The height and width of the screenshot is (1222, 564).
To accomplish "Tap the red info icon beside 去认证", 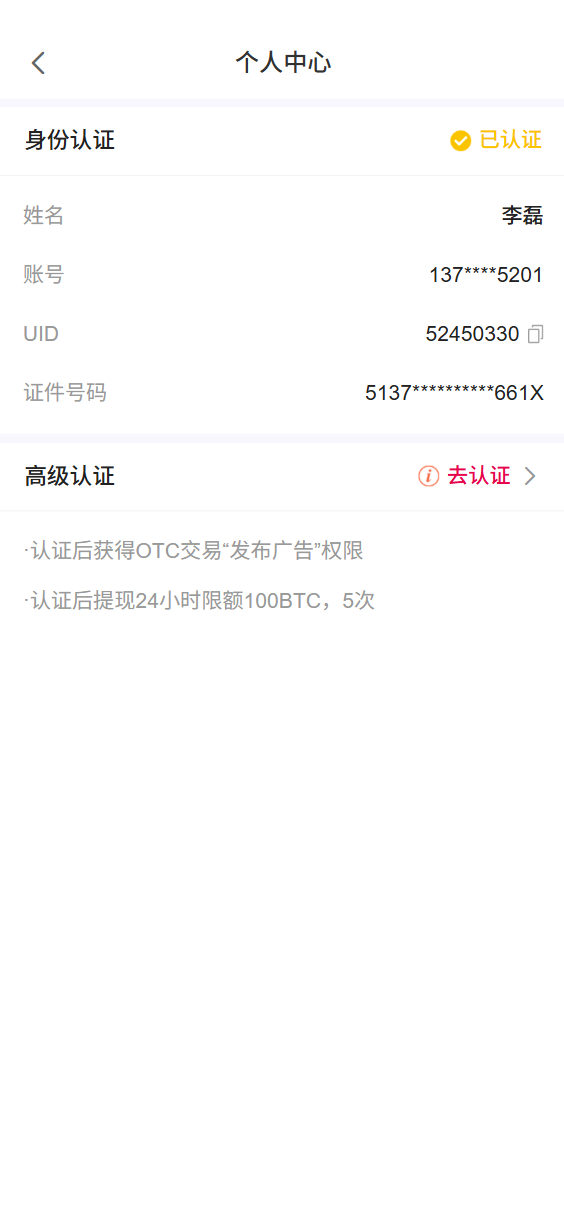I will pyautogui.click(x=428, y=476).
